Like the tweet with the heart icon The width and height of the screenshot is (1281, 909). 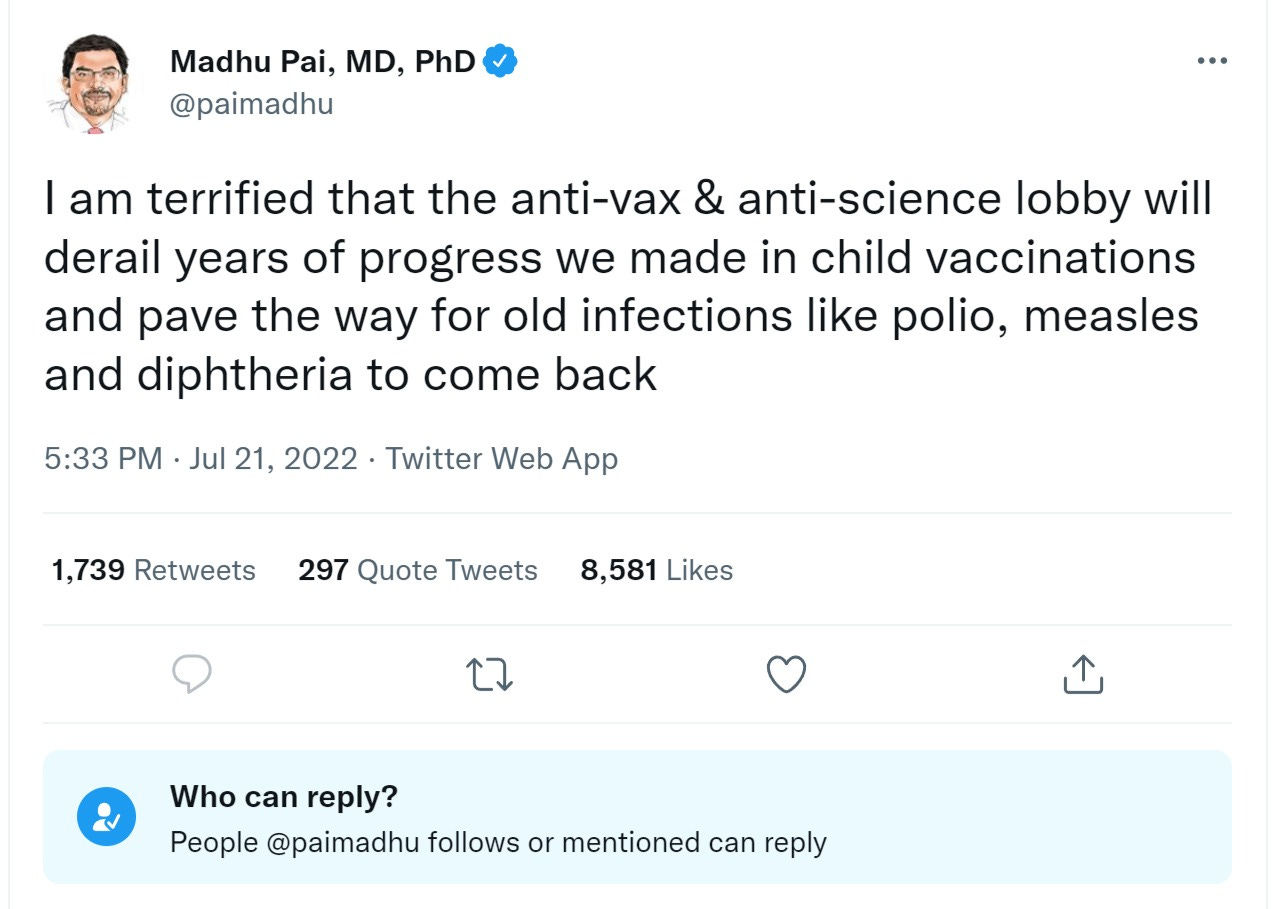point(786,675)
